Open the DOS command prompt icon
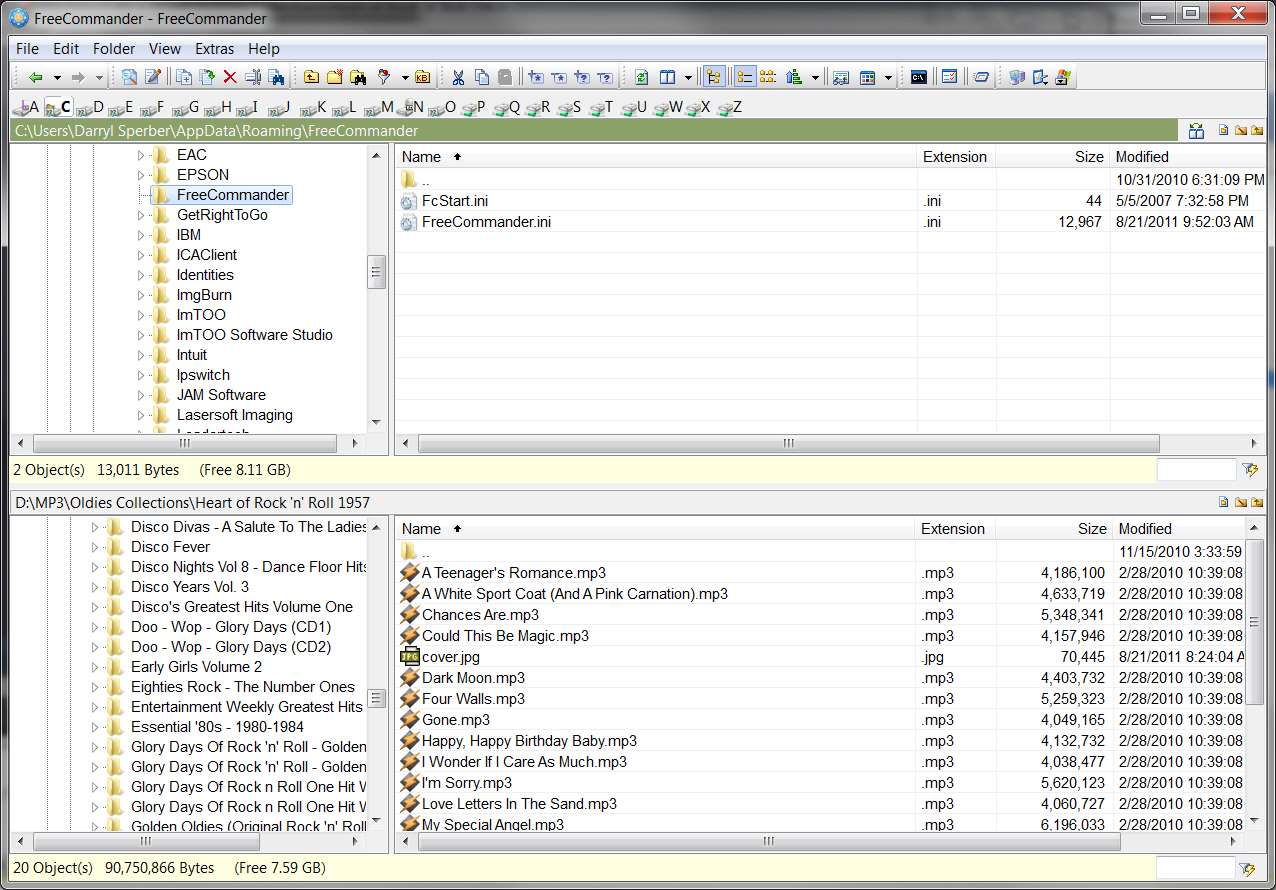 (918, 77)
